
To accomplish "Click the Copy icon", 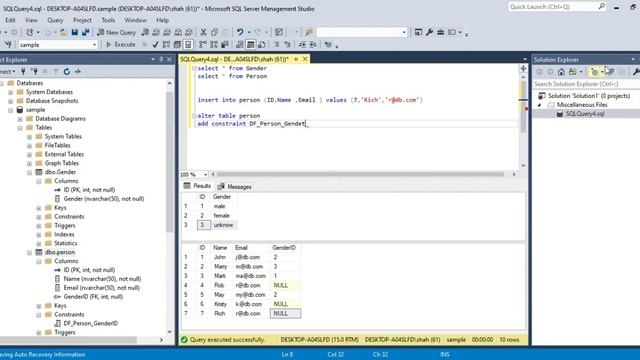I will (214, 32).
